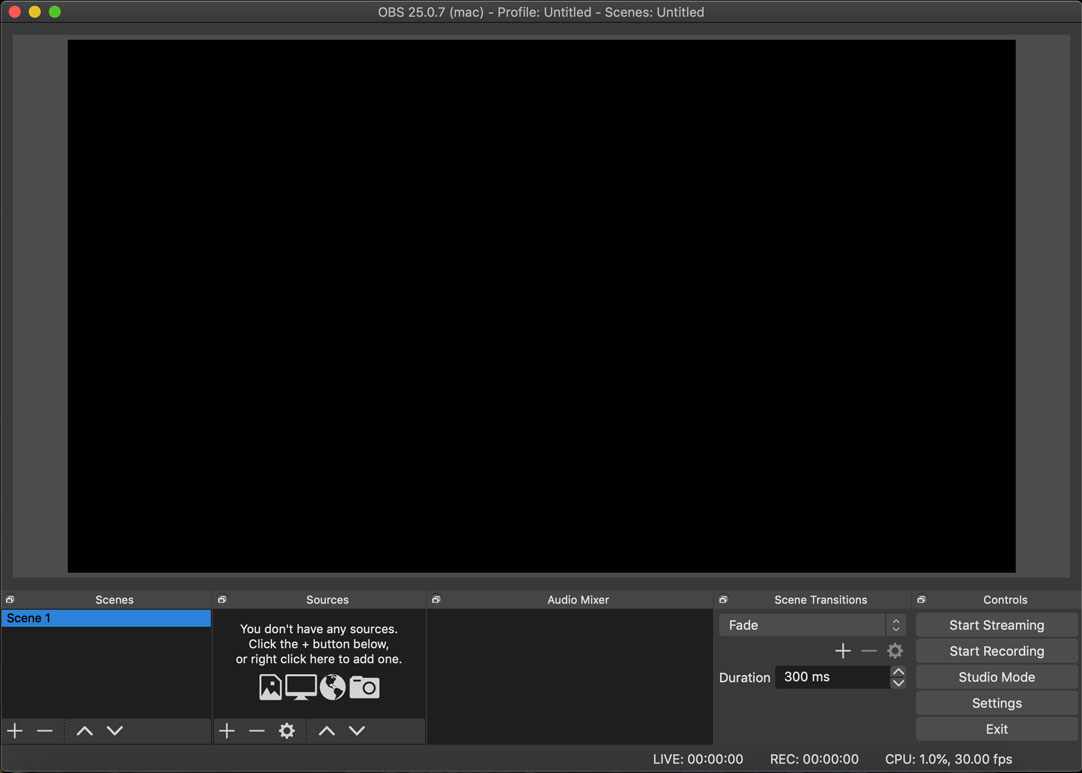Click the REC: 00:00:00 status text

(814, 759)
